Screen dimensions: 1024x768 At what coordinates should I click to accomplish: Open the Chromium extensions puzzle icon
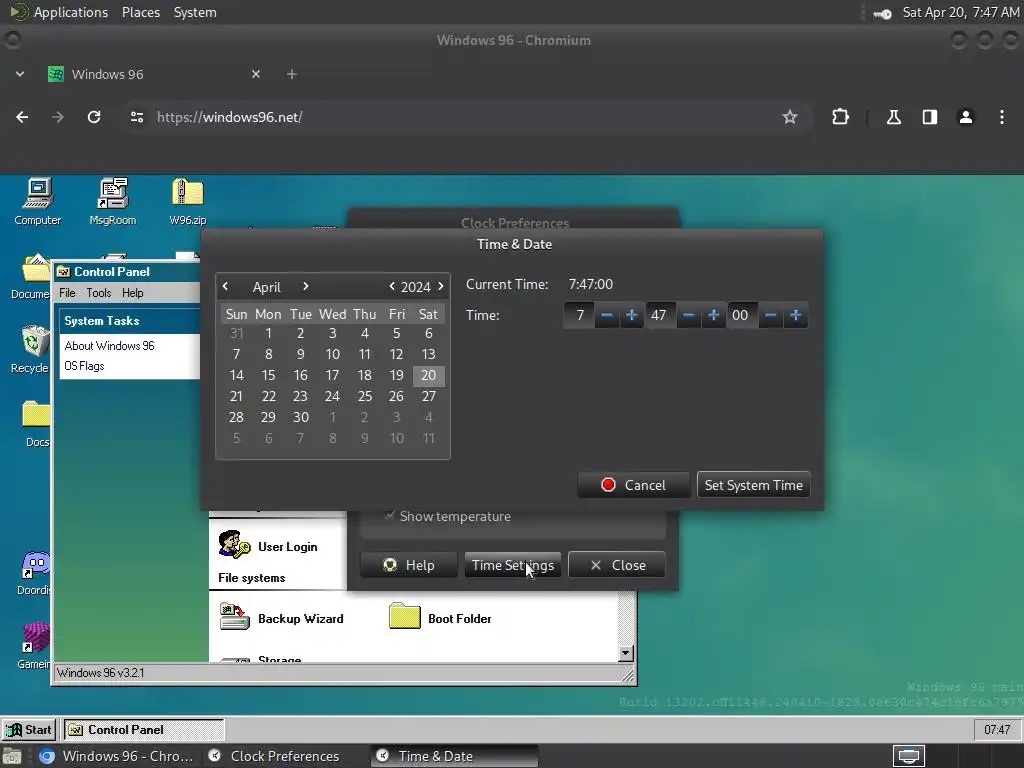pyautogui.click(x=840, y=117)
